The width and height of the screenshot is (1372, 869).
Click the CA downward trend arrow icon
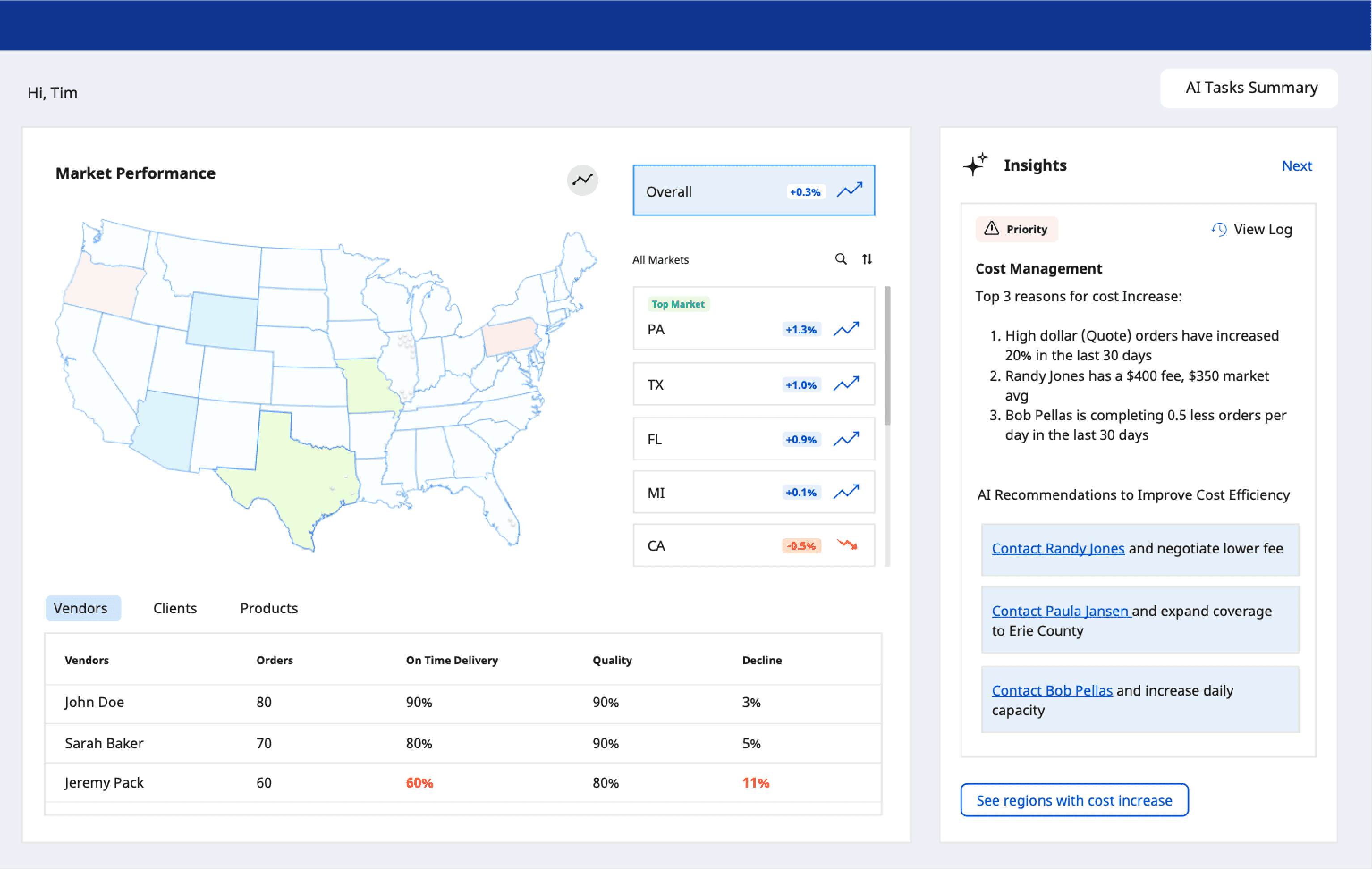(x=847, y=545)
